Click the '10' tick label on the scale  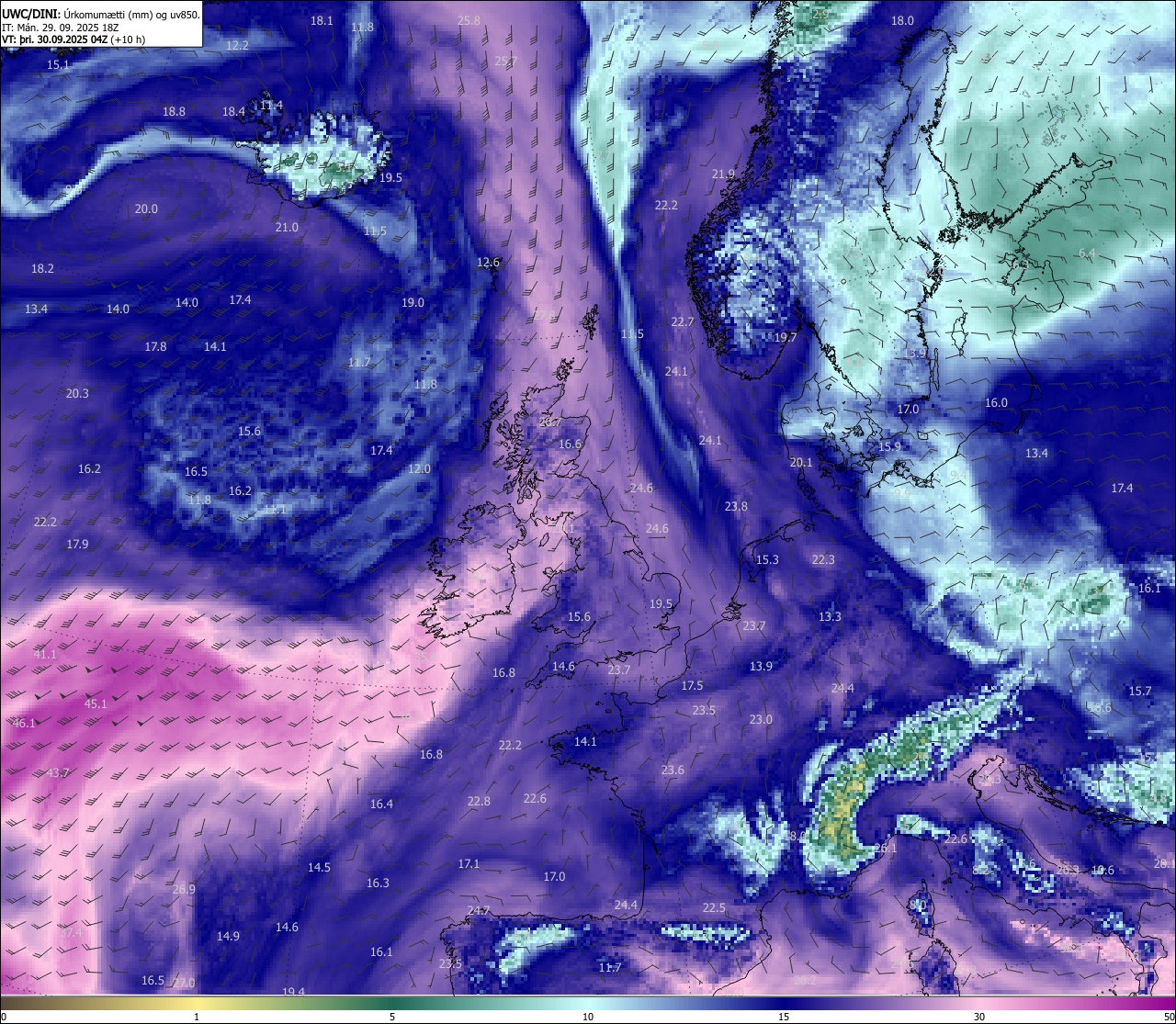(x=588, y=1017)
